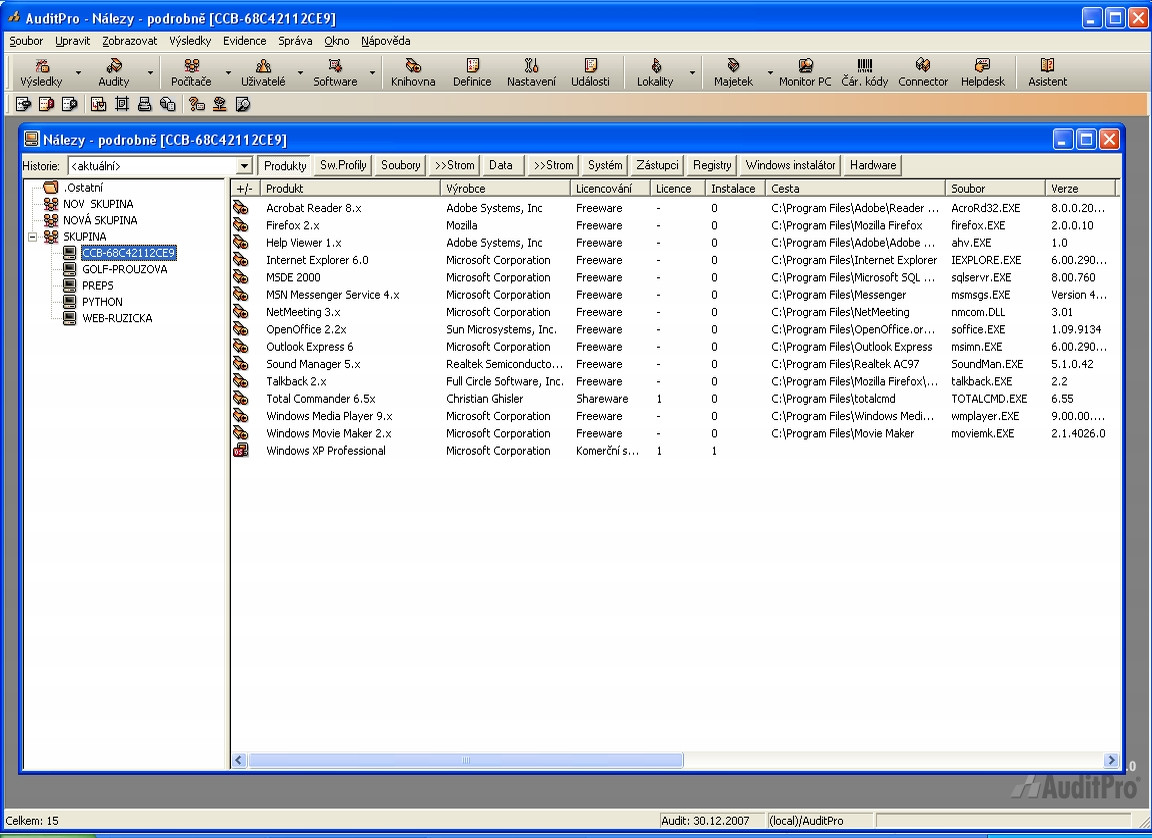The image size is (1152, 838).
Task: Open the Audity dropdown arrow
Action: pyautogui.click(x=151, y=73)
